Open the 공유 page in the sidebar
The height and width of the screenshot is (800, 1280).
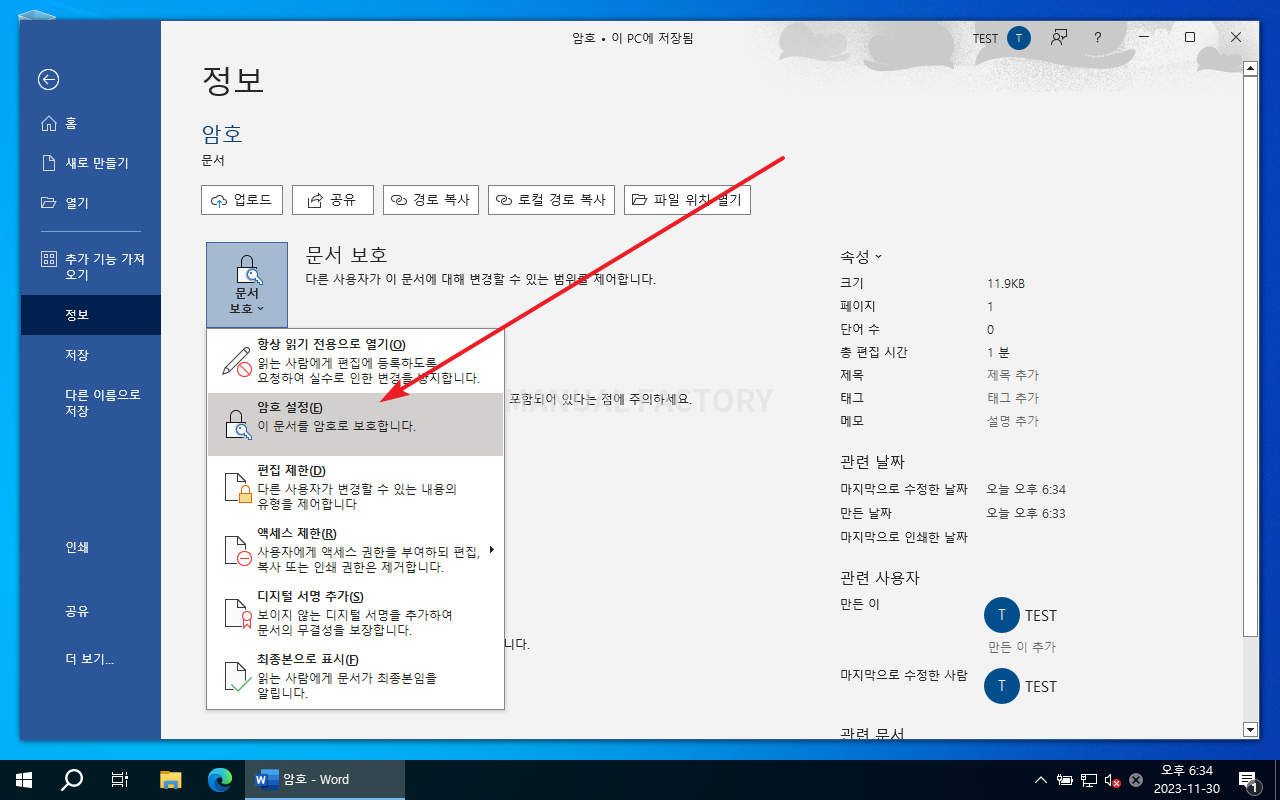click(x=90, y=611)
